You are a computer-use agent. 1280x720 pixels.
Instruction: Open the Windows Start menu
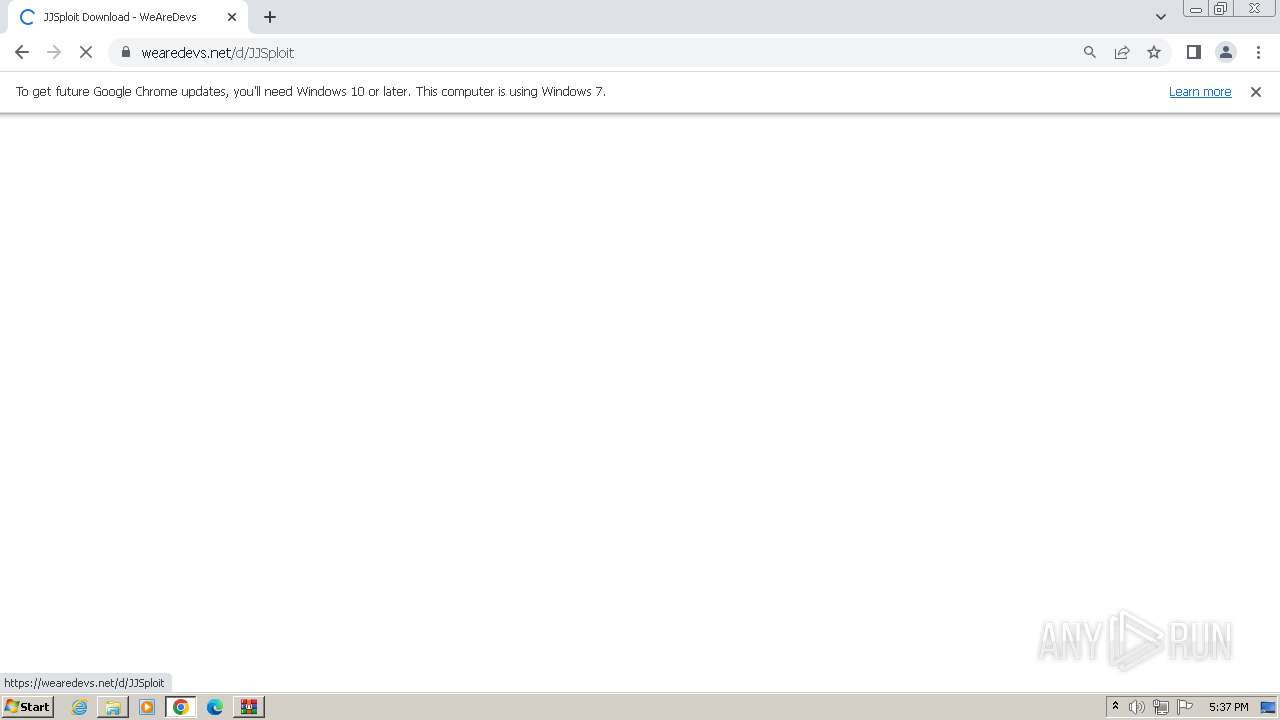(x=27, y=706)
